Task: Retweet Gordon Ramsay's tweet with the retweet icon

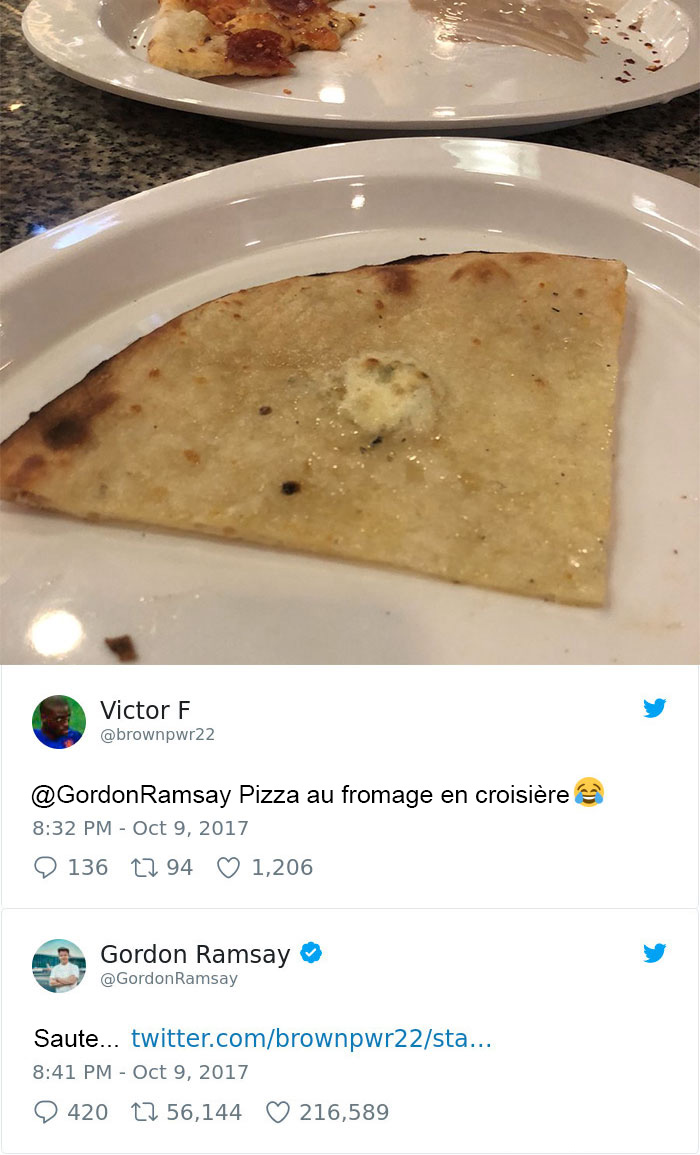Action: click(x=144, y=1112)
